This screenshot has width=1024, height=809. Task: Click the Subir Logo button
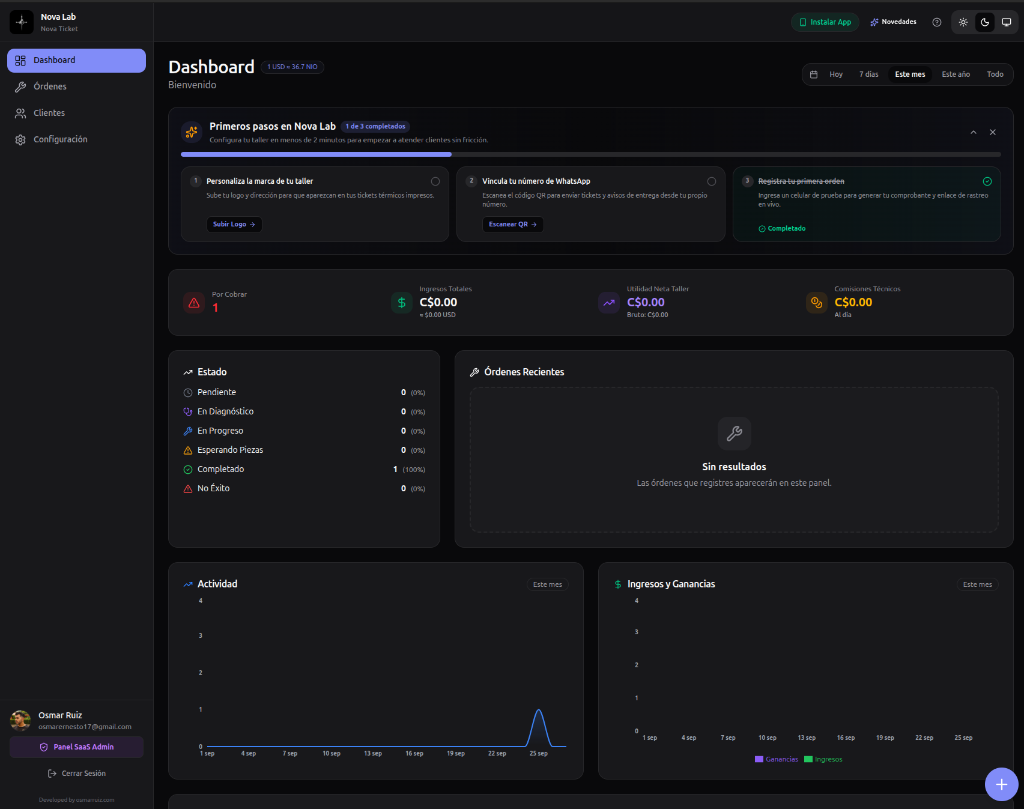(234, 225)
